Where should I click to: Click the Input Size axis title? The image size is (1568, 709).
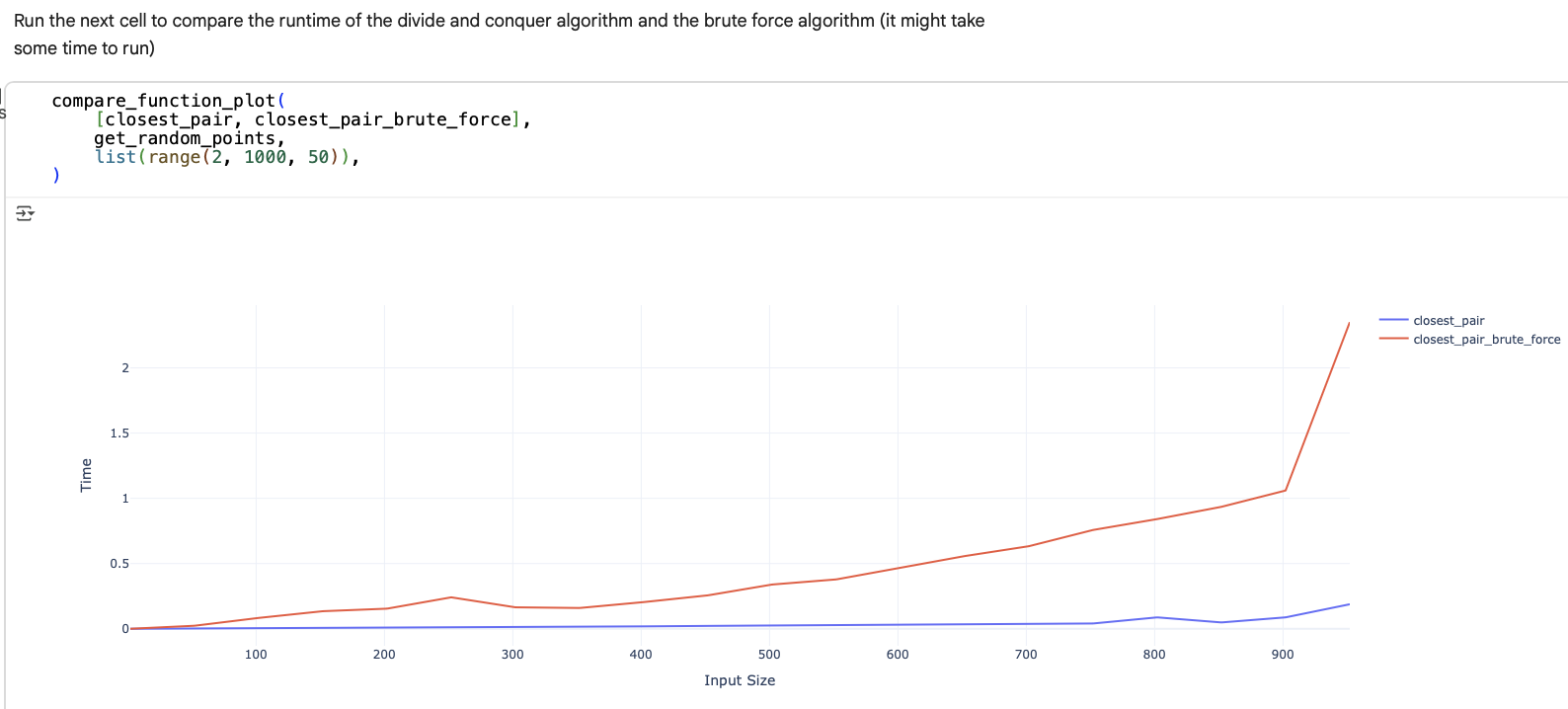click(739, 680)
